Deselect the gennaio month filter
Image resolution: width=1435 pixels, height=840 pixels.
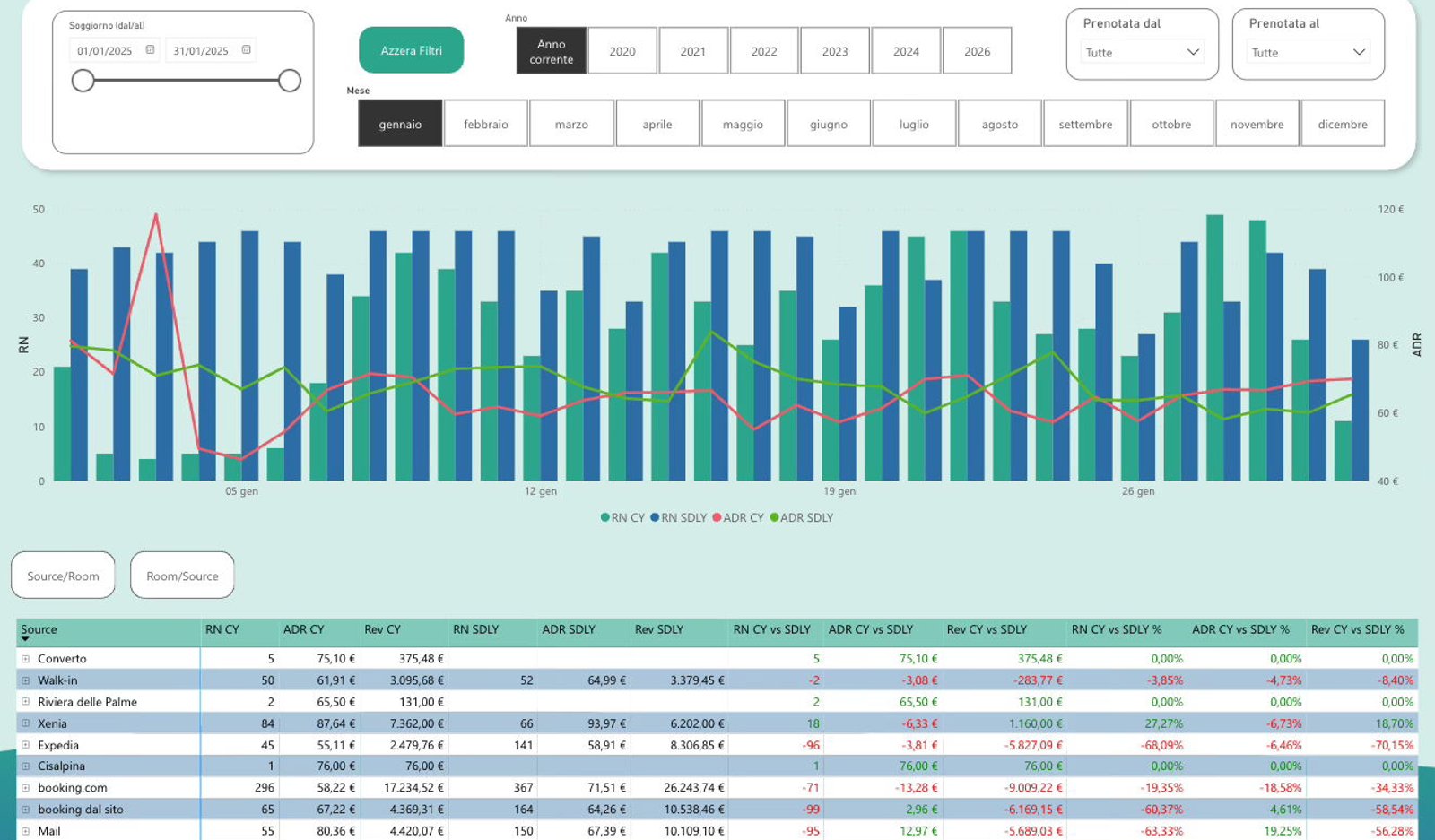(400, 124)
